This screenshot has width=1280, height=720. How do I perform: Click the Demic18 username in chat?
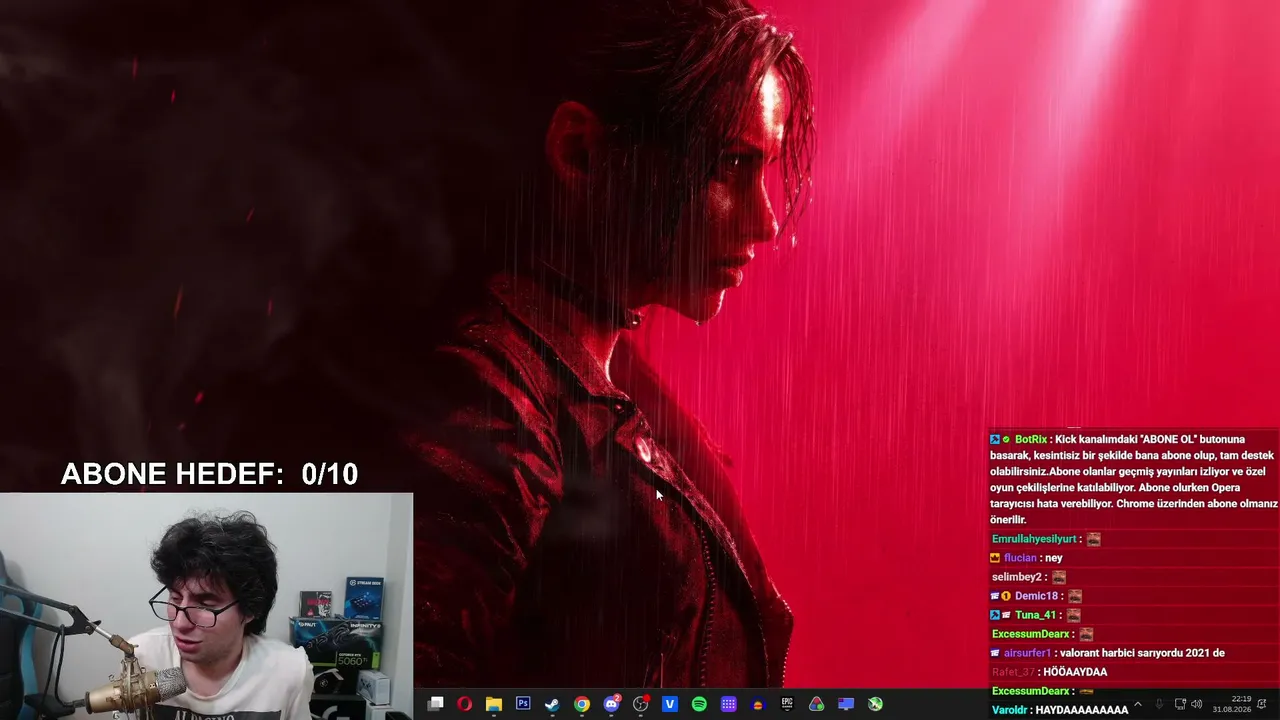[x=1036, y=596]
